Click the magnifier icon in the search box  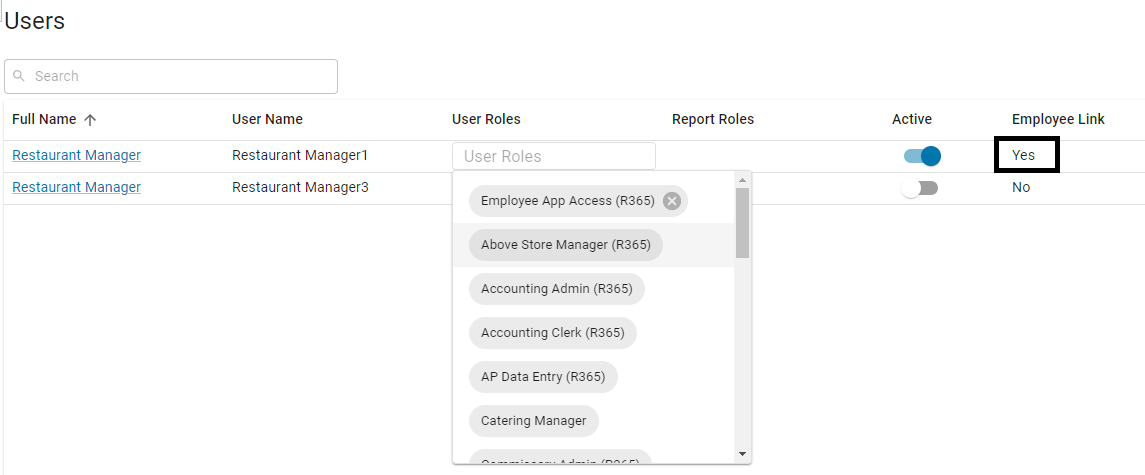(x=19, y=76)
